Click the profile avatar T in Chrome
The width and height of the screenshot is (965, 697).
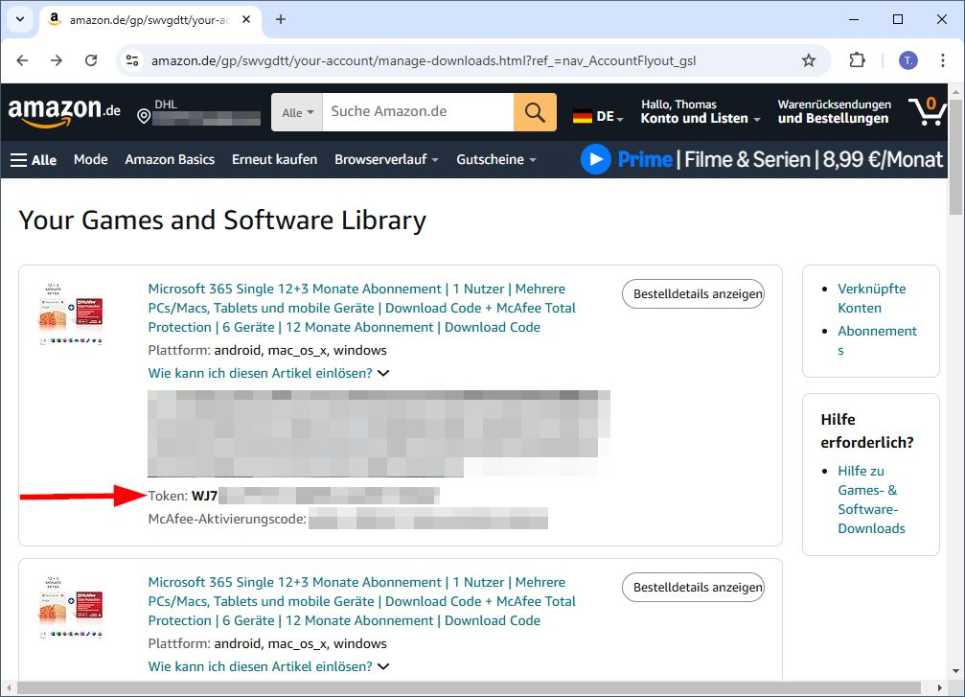(x=907, y=60)
